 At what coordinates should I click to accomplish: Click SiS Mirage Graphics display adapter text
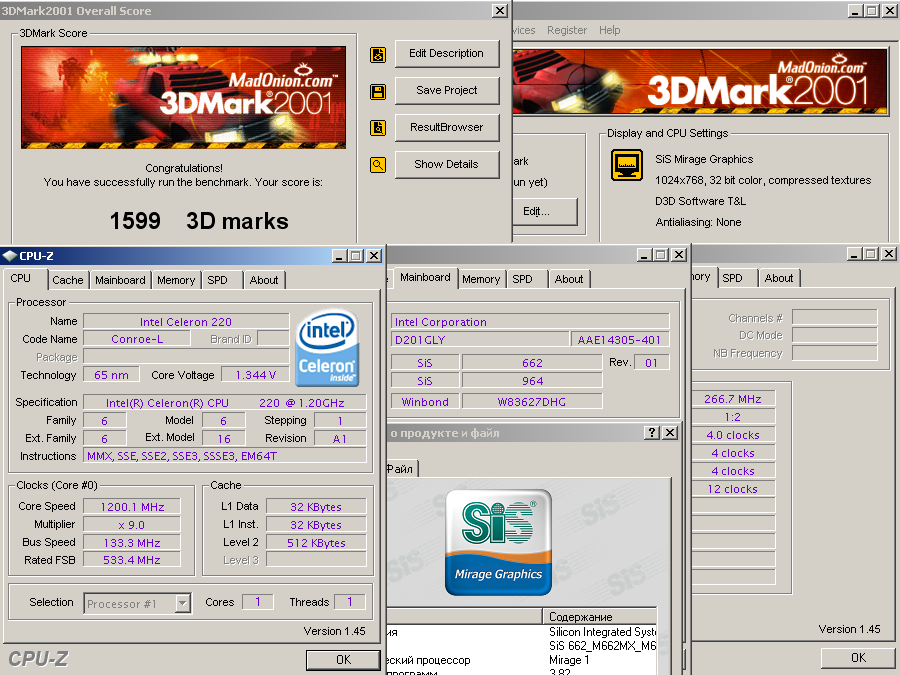click(x=704, y=159)
